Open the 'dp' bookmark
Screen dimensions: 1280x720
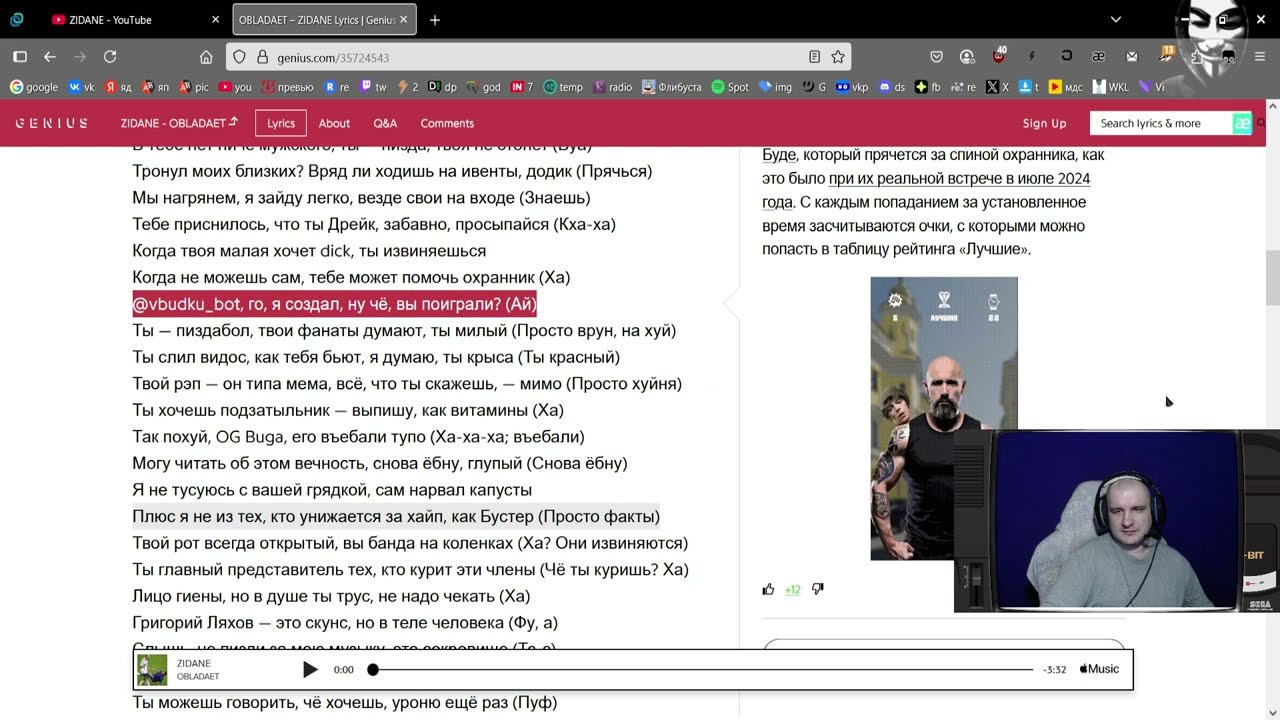[443, 87]
